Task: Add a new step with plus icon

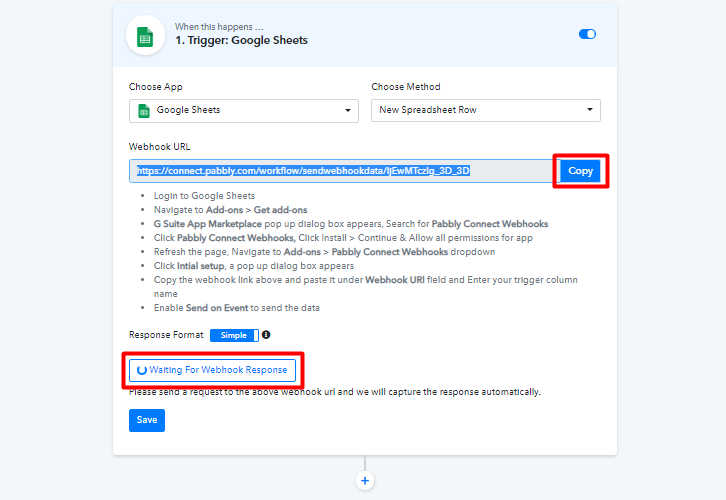Action: [365, 481]
